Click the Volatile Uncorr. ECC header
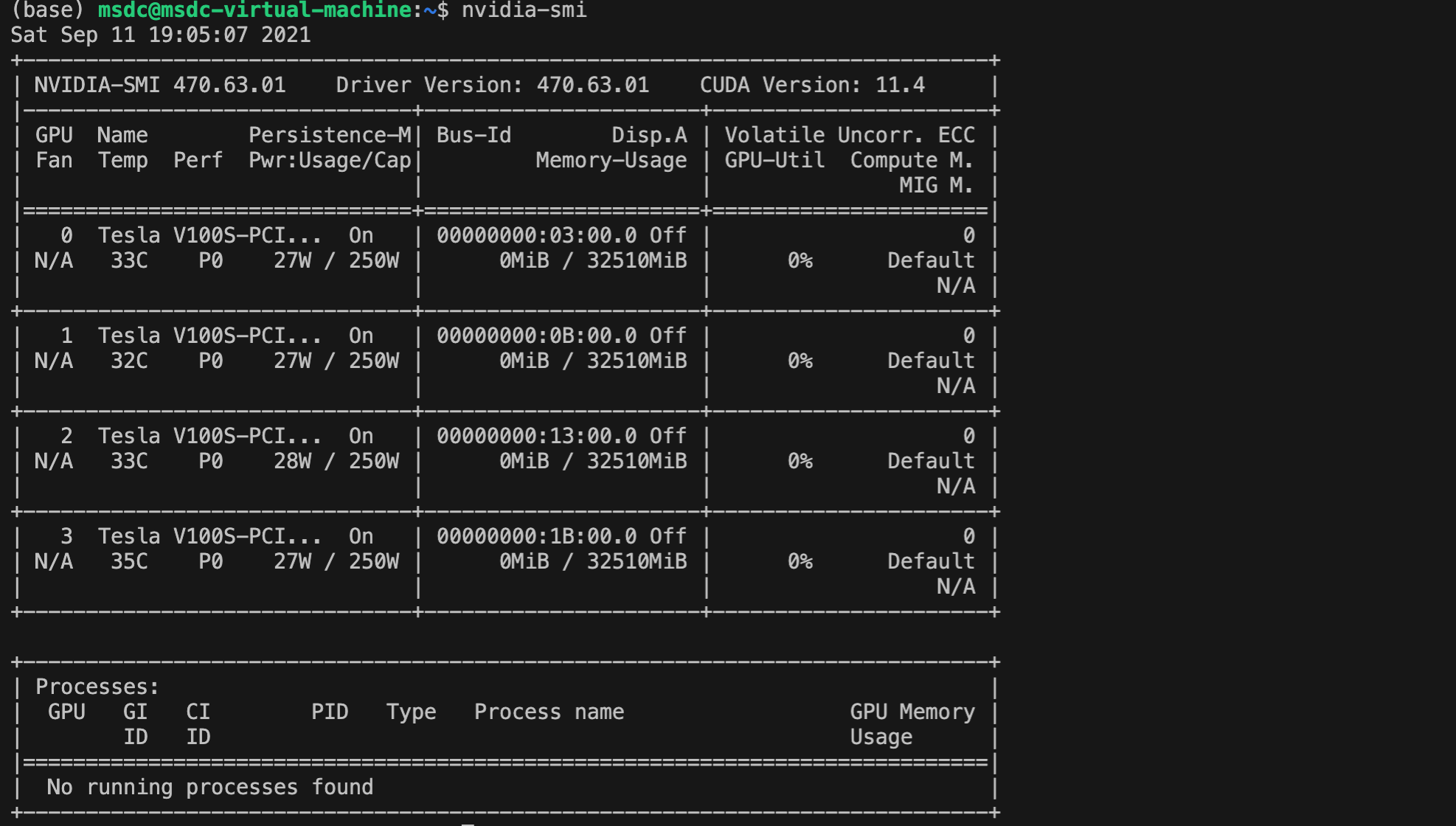The image size is (1456, 826). (x=849, y=136)
